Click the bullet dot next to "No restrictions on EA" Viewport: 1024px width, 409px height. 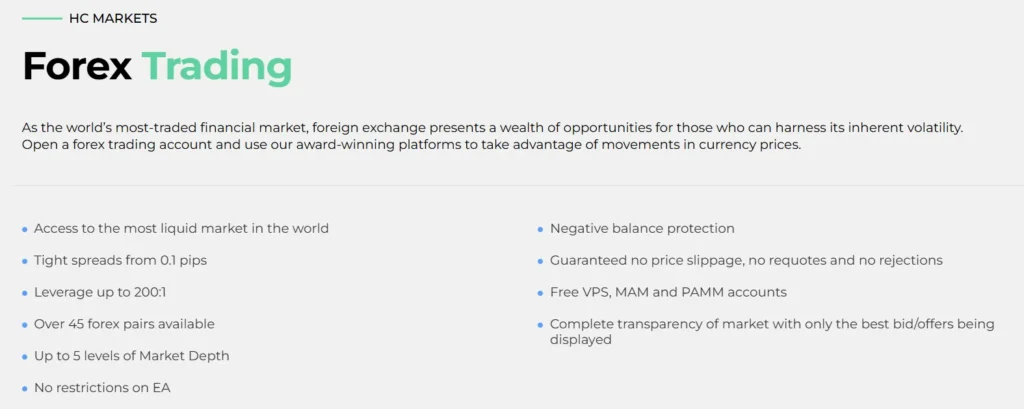coord(25,389)
